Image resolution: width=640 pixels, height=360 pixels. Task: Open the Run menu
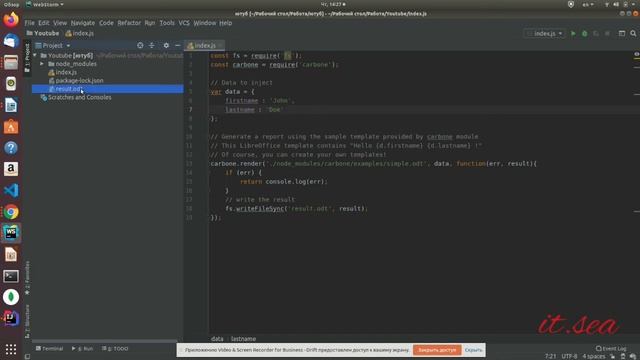pos(150,23)
